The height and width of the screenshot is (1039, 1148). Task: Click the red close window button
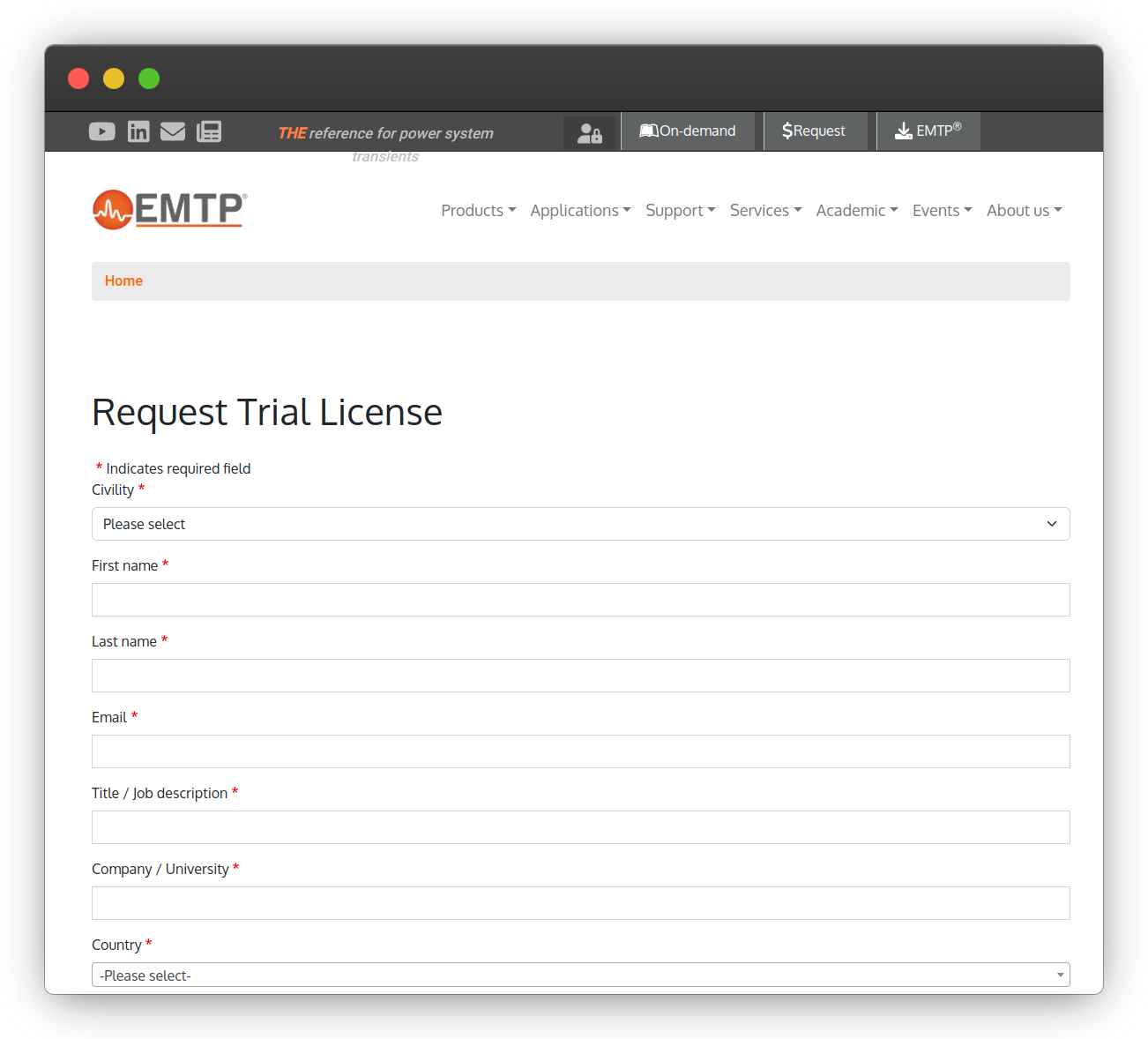click(78, 78)
